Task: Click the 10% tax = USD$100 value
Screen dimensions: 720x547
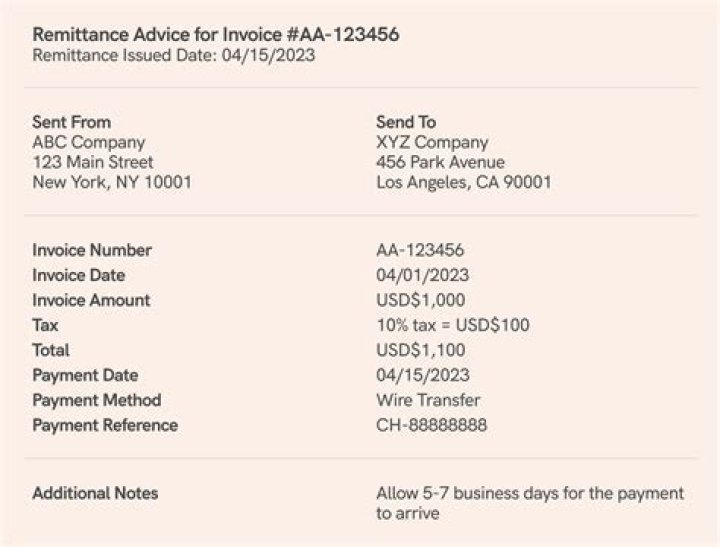Action: point(452,325)
